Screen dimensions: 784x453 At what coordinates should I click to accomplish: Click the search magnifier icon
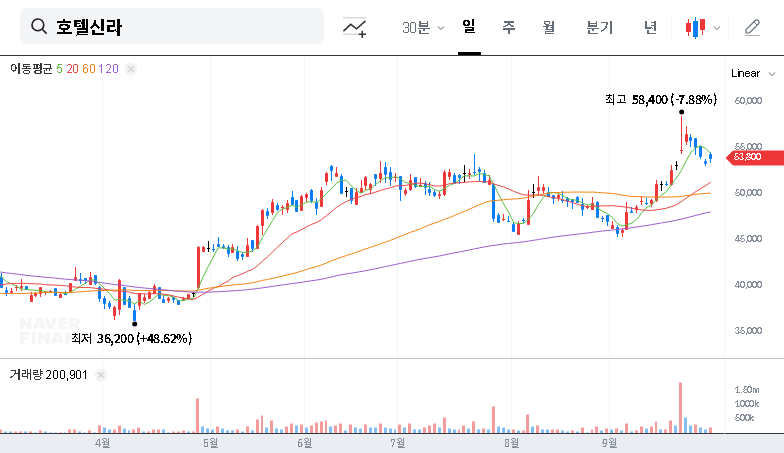point(39,26)
